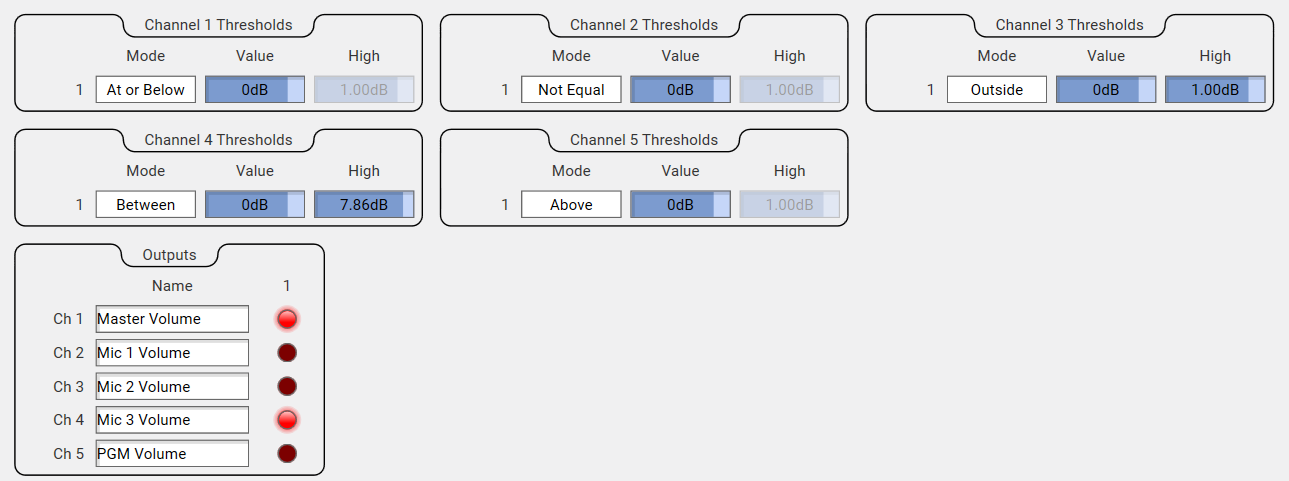Click Channel 4 High 7.86dB slider
The image size is (1289, 481).
coord(364,205)
